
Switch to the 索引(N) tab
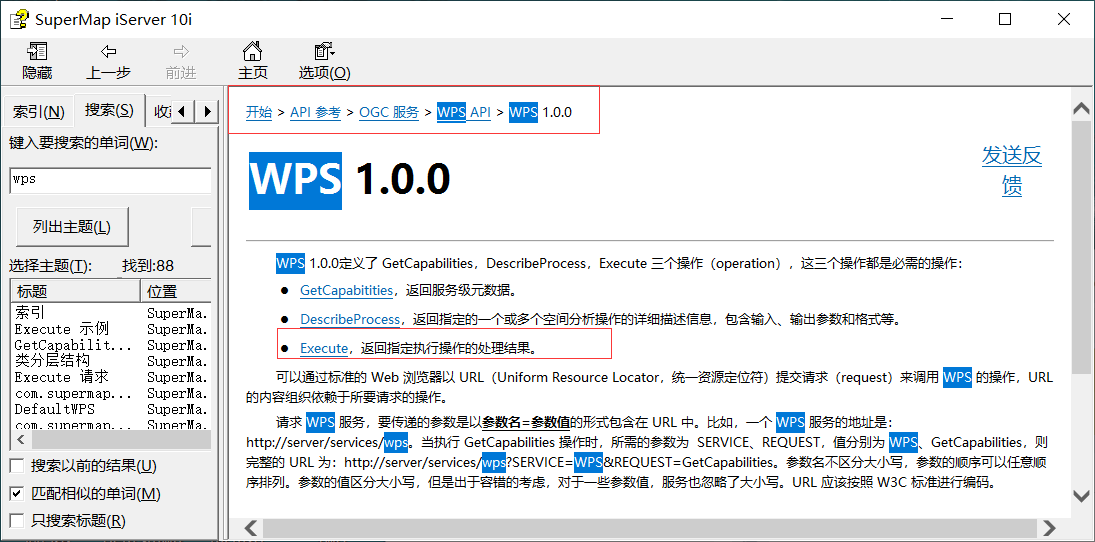click(x=38, y=111)
